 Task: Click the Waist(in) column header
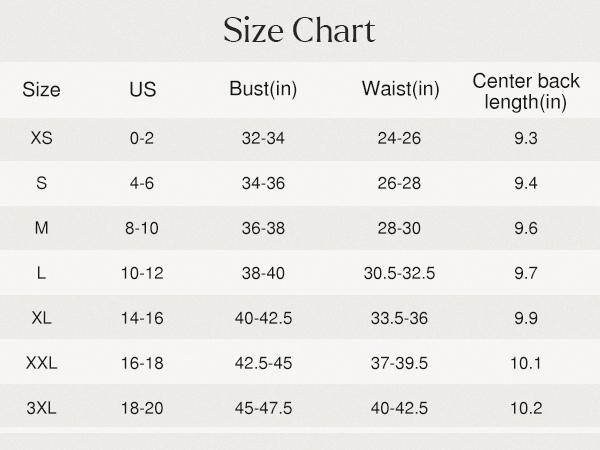pyautogui.click(x=400, y=89)
